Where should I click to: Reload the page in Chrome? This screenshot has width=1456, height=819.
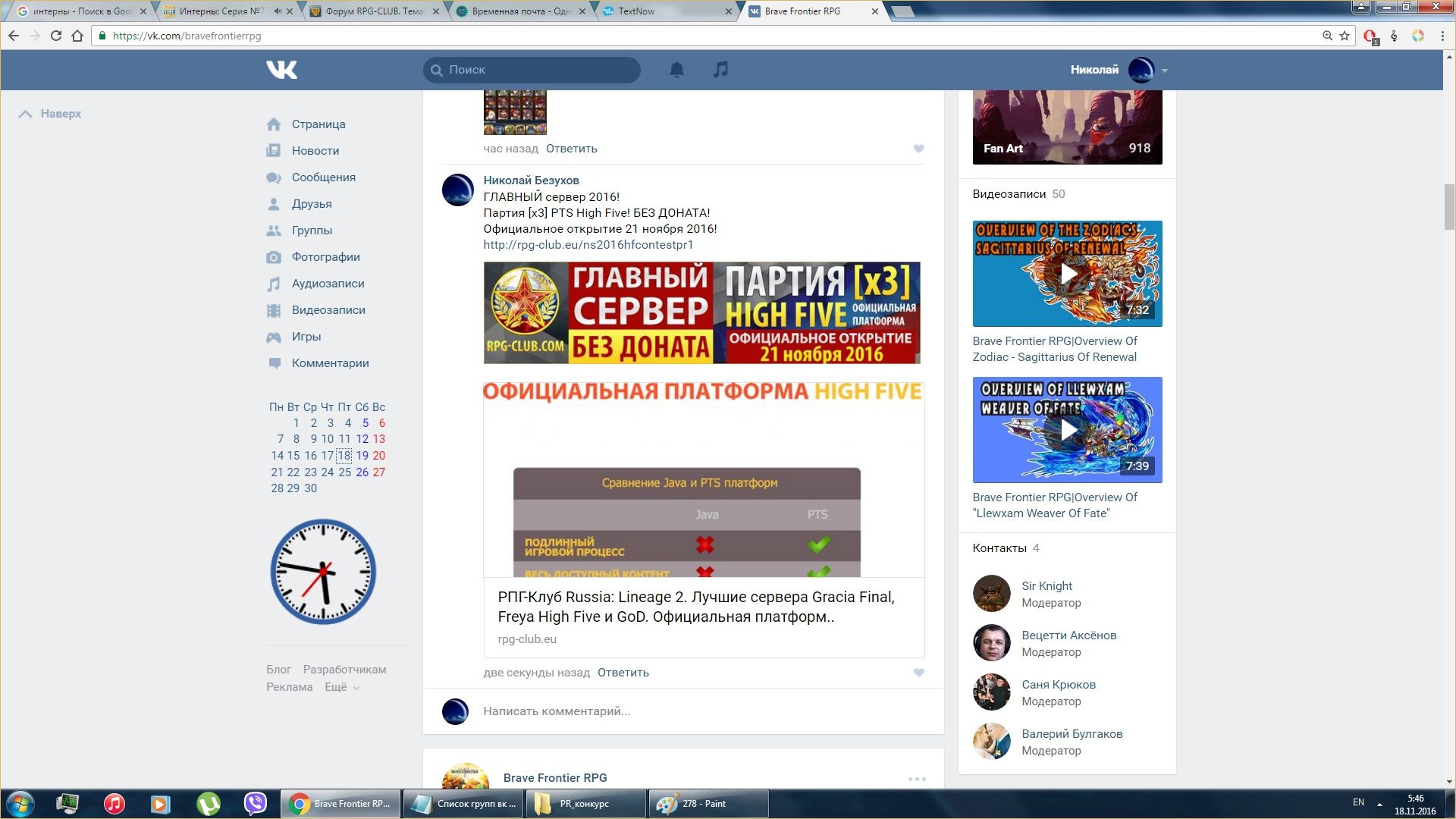(55, 36)
